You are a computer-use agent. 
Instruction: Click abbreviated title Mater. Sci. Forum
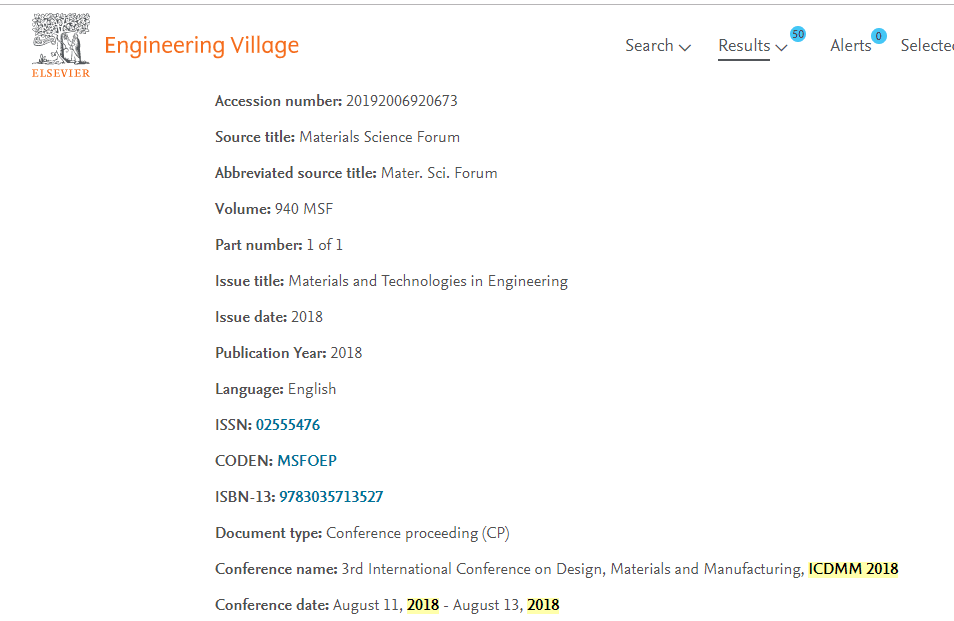pyautogui.click(x=439, y=173)
